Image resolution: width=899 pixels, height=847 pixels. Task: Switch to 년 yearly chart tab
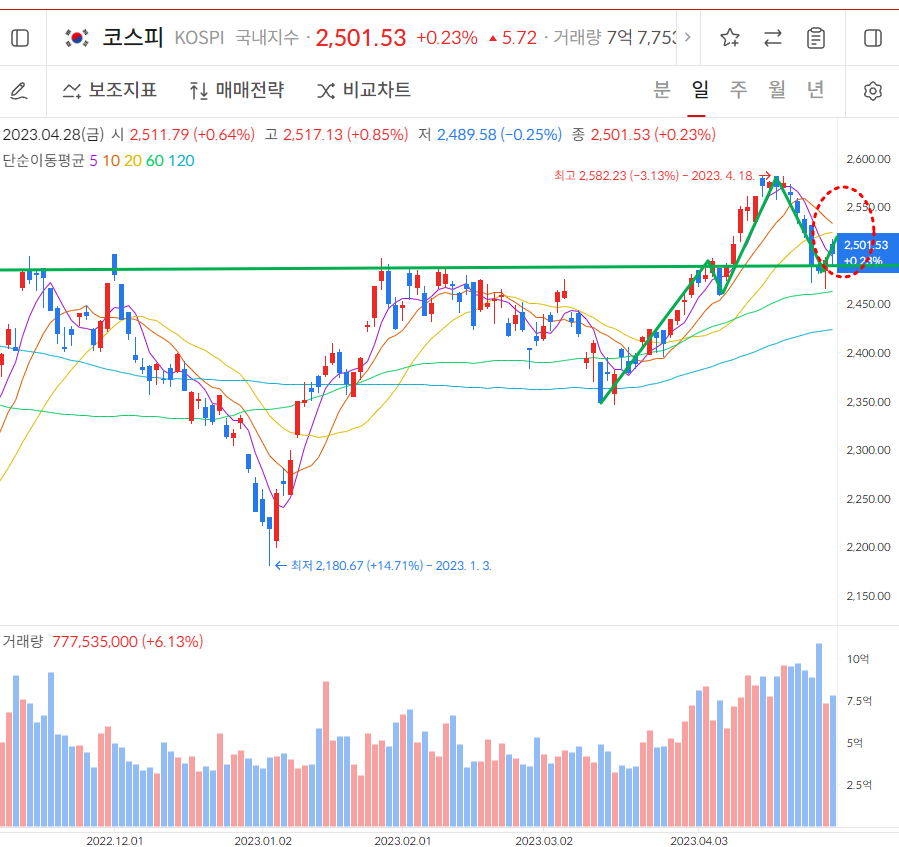(816, 89)
